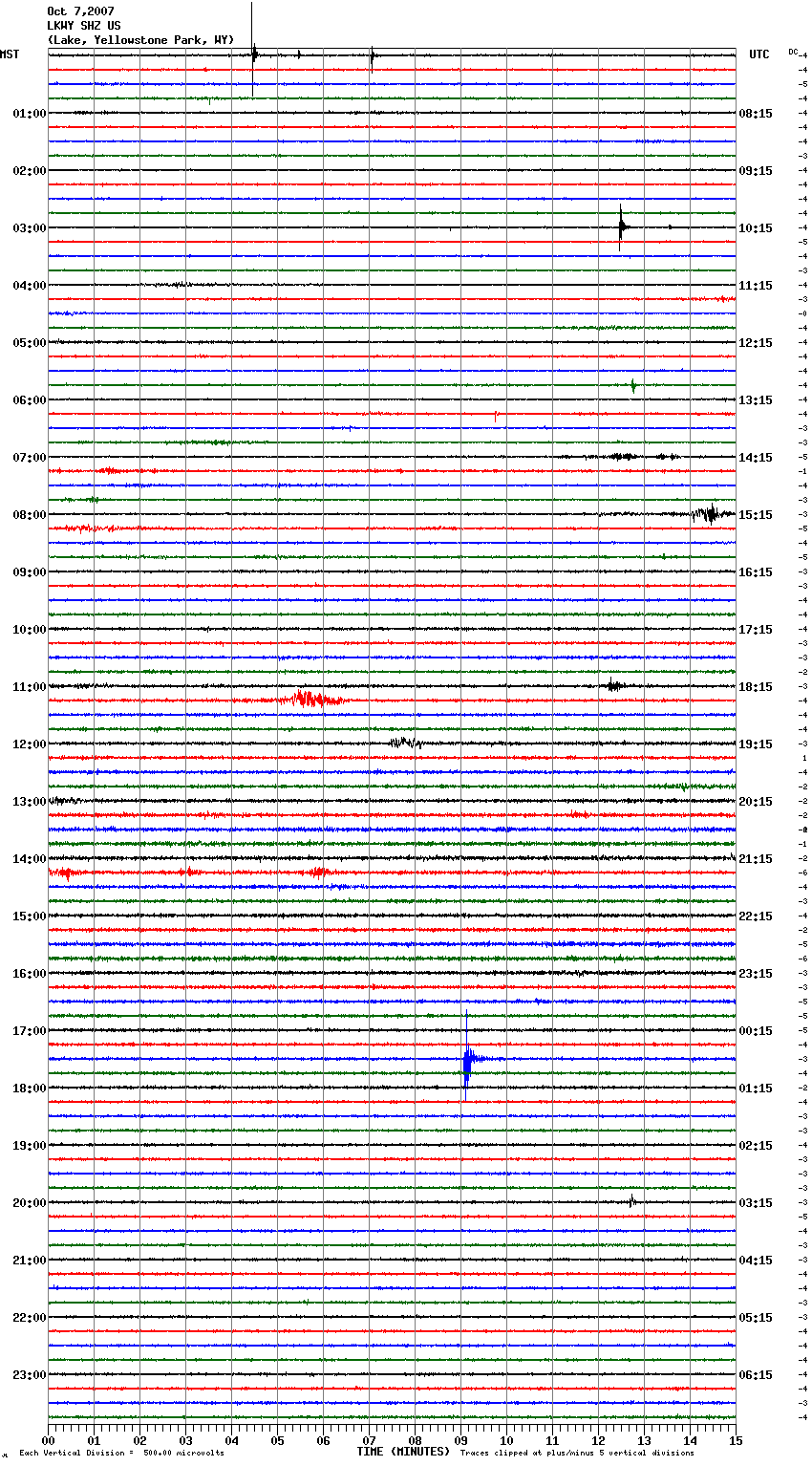
Task: Select the '17:00' MST hour label
Action: pos(30,1031)
